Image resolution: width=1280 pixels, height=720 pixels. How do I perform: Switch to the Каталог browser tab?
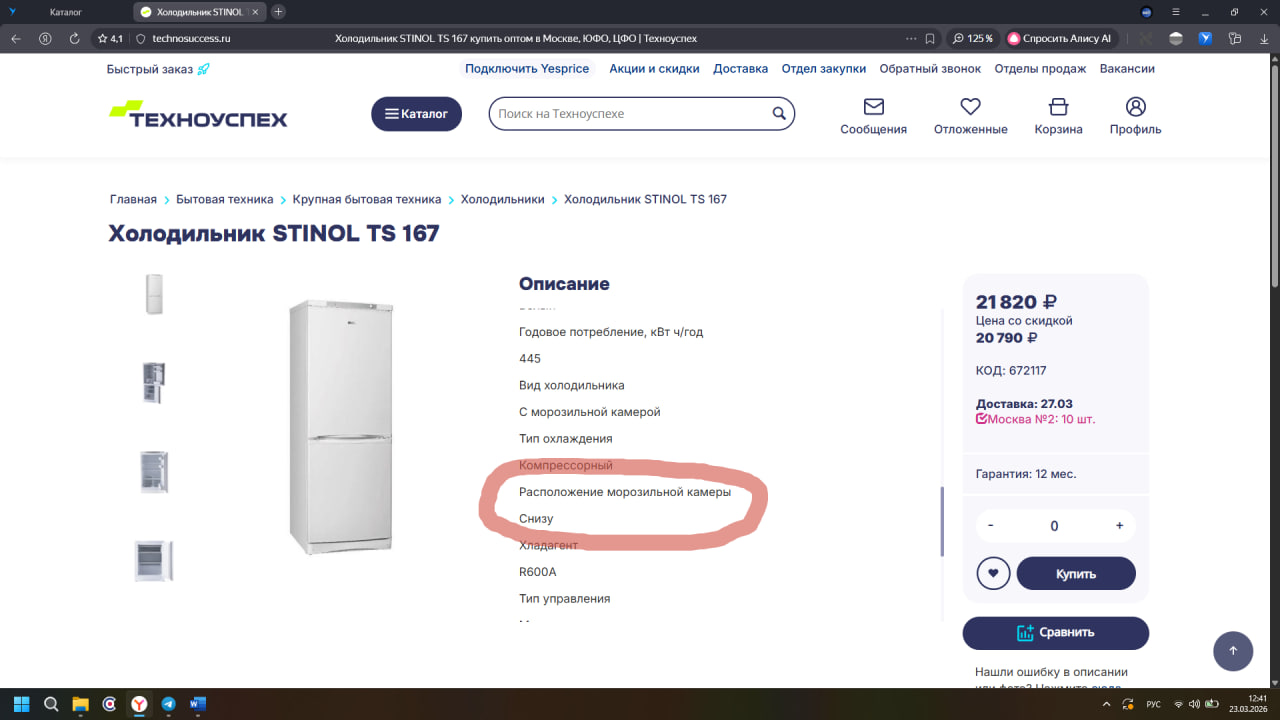(66, 12)
